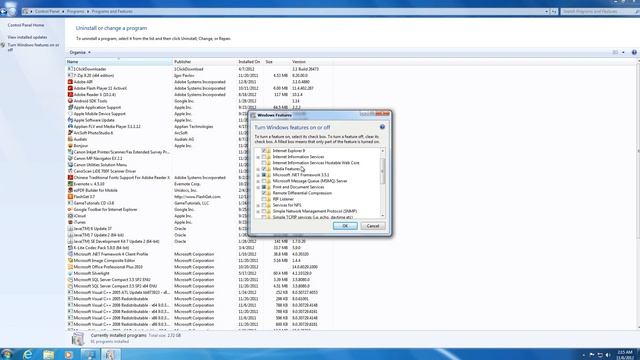The width and height of the screenshot is (640, 360).
Task: Toggle the Media Features checkbox
Action: click(x=264, y=169)
